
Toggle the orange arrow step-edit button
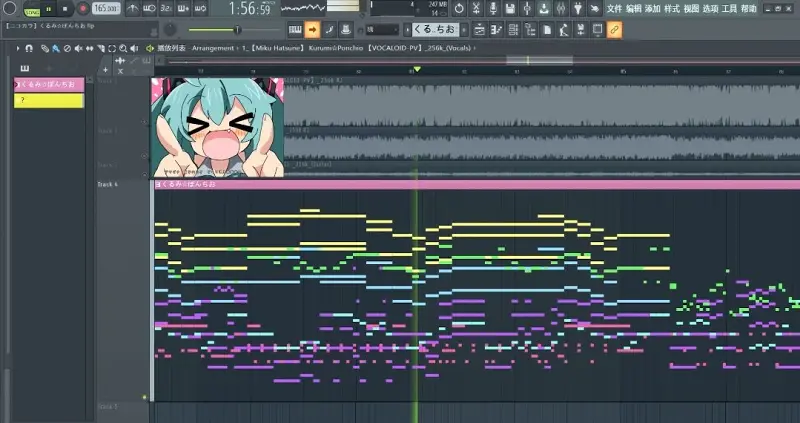point(312,30)
